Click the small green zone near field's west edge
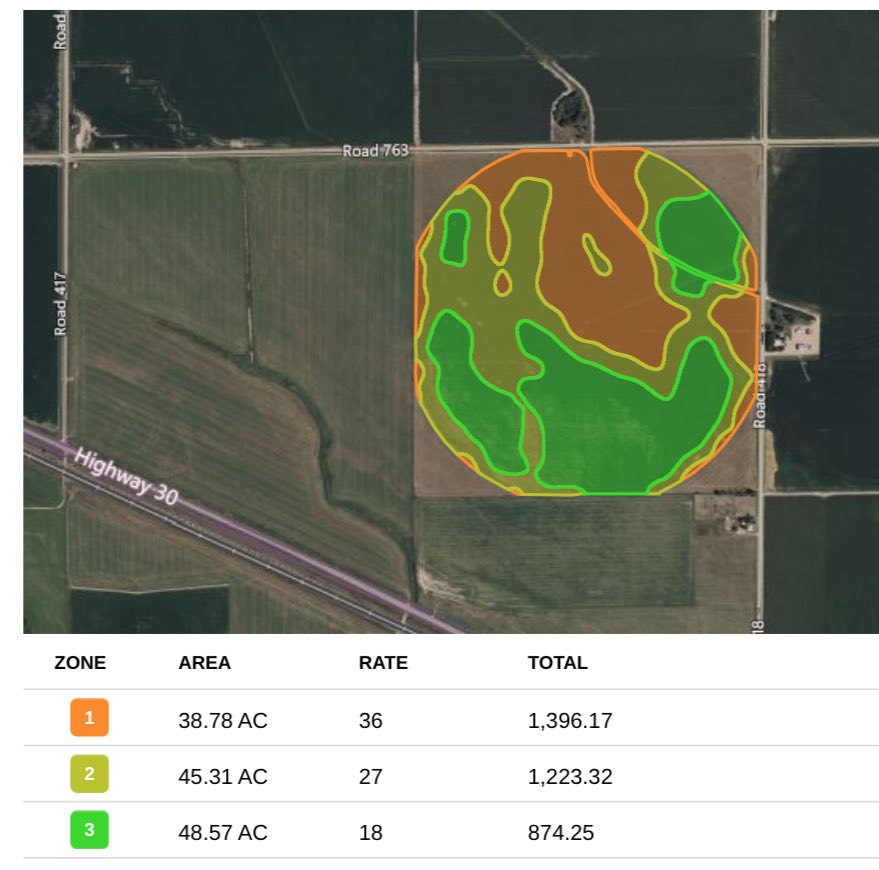The width and height of the screenshot is (879, 870). pyautogui.click(x=455, y=238)
